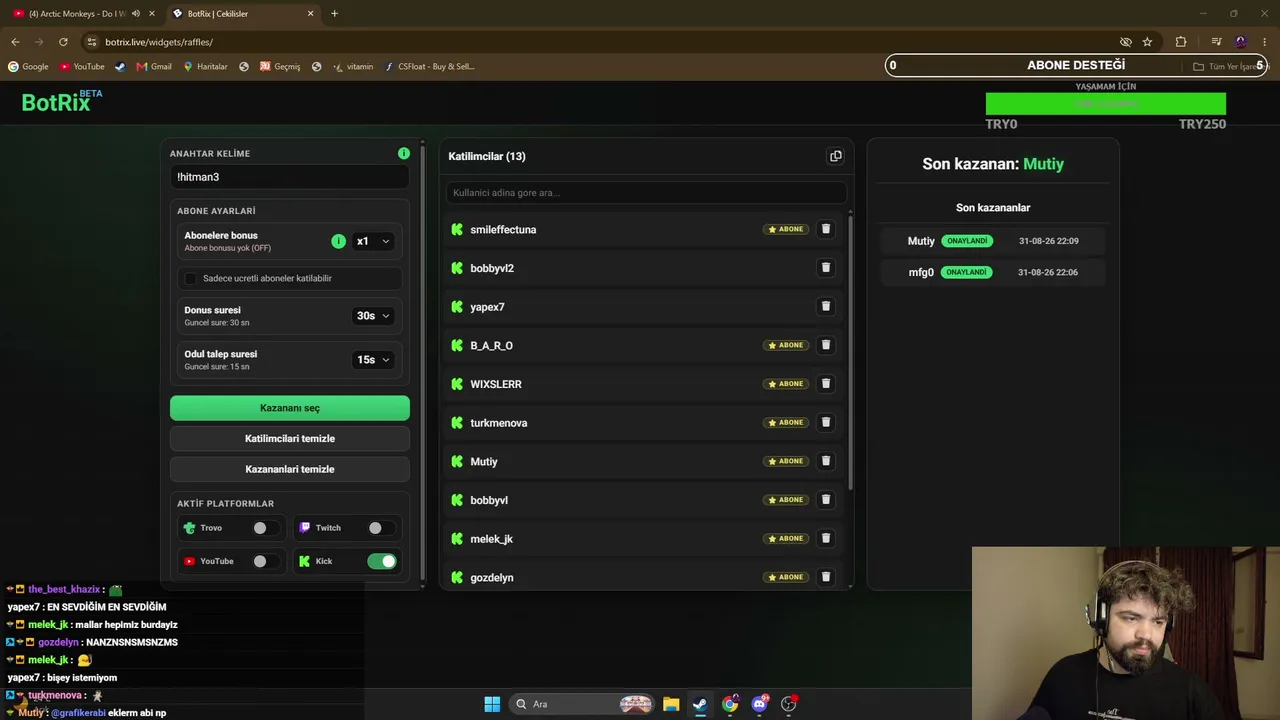Screen dimensions: 1280x720
Task: Click the green subscriber goal progress bar
Action: (1106, 104)
